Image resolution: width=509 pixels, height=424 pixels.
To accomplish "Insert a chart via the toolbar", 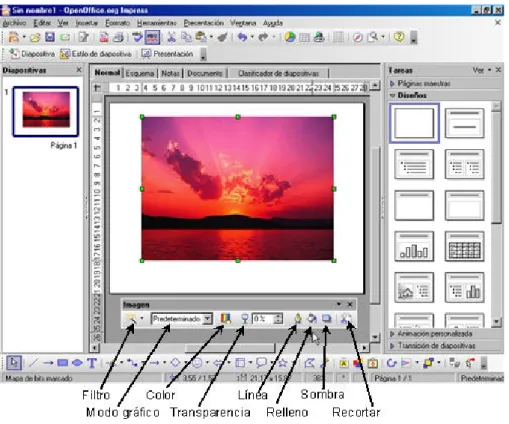I will click(290, 37).
